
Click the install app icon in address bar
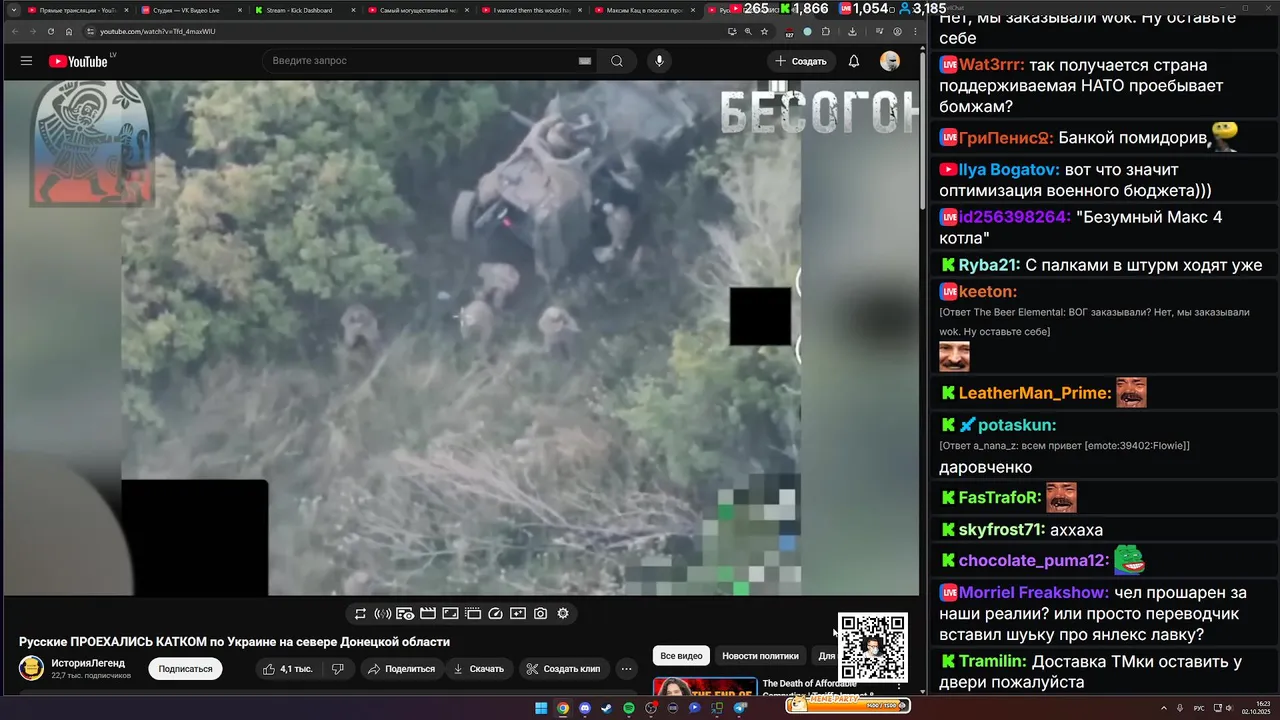click(732, 31)
